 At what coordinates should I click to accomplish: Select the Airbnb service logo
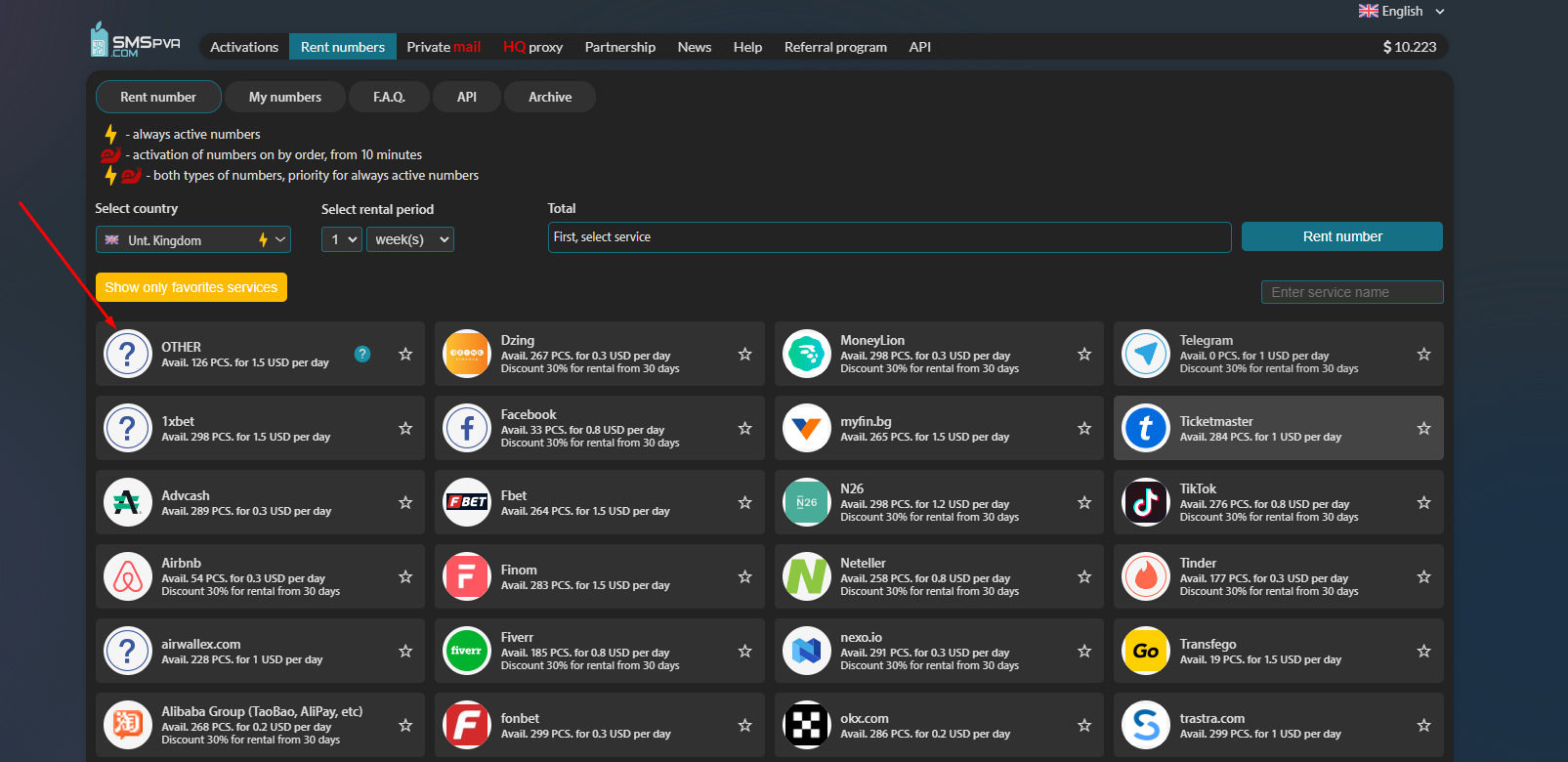tap(128, 576)
